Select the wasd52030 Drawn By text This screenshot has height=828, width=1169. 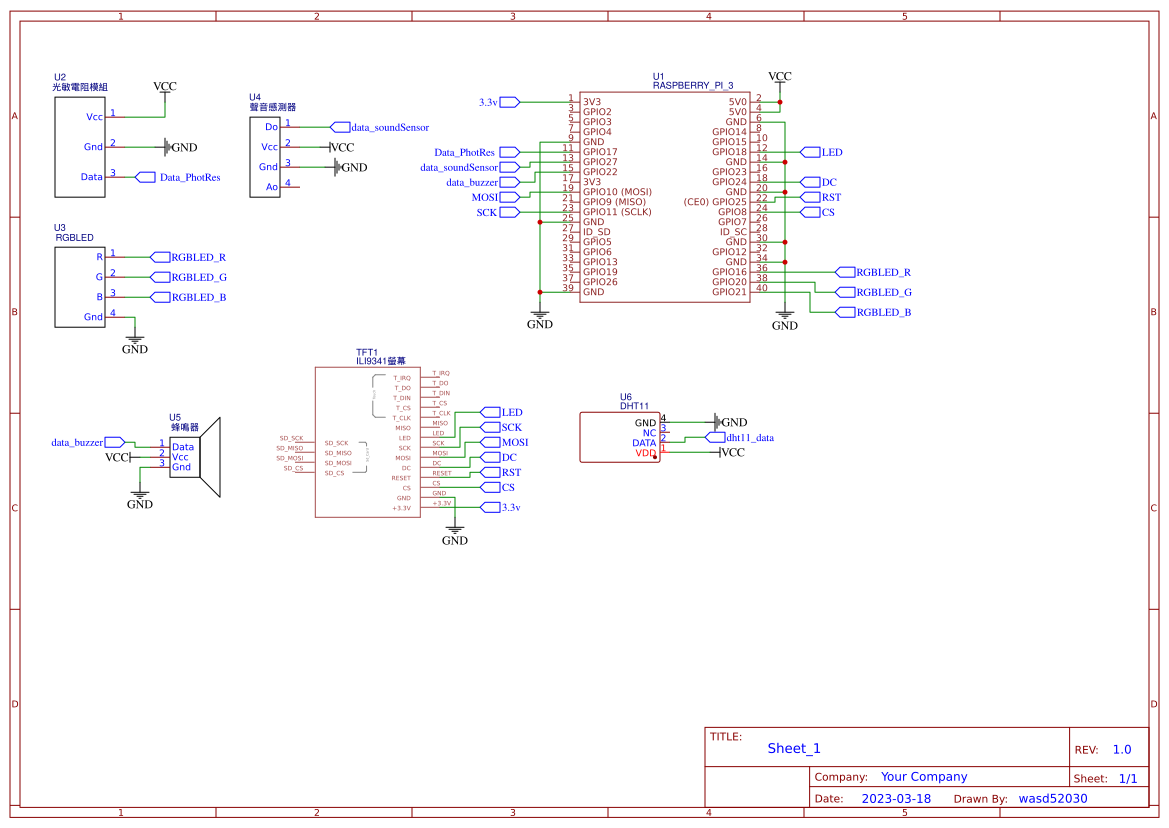pyautogui.click(x=1053, y=798)
